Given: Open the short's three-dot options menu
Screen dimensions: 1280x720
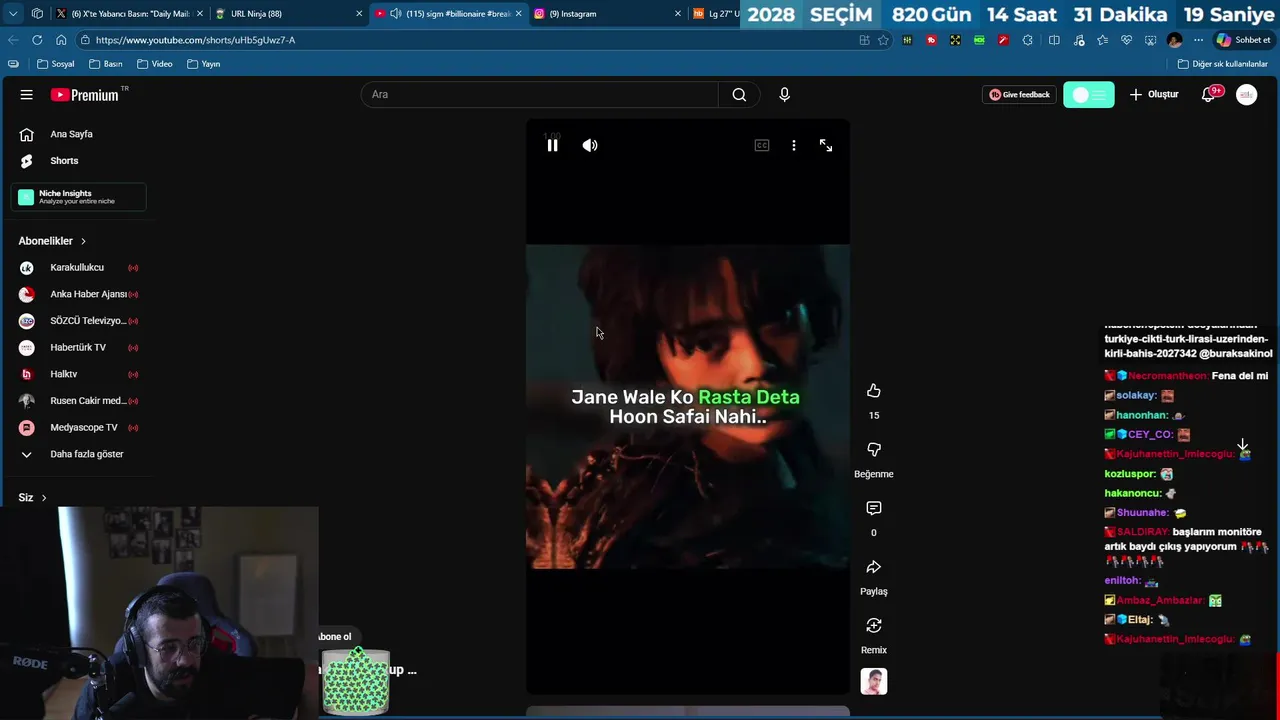Looking at the screenshot, I should (x=794, y=145).
